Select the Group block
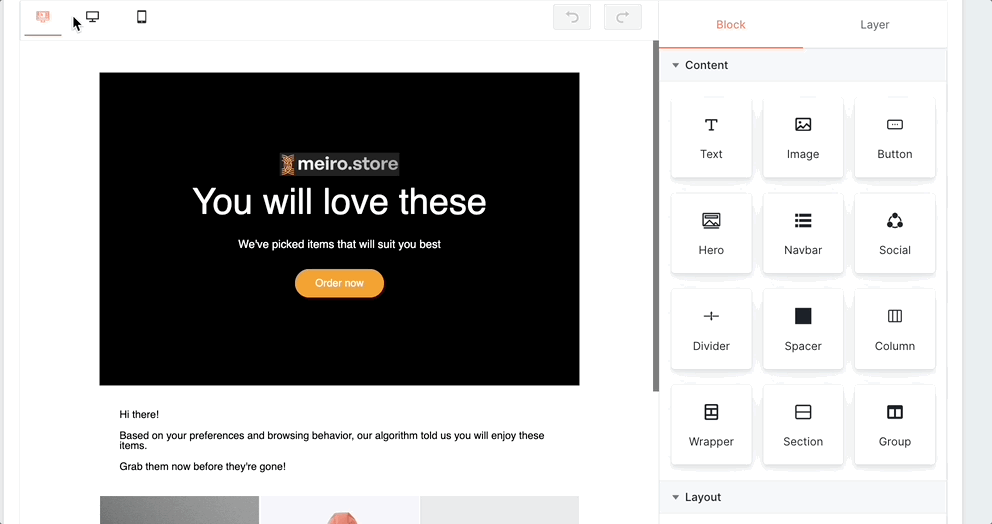This screenshot has height=524, width=992. click(x=895, y=425)
